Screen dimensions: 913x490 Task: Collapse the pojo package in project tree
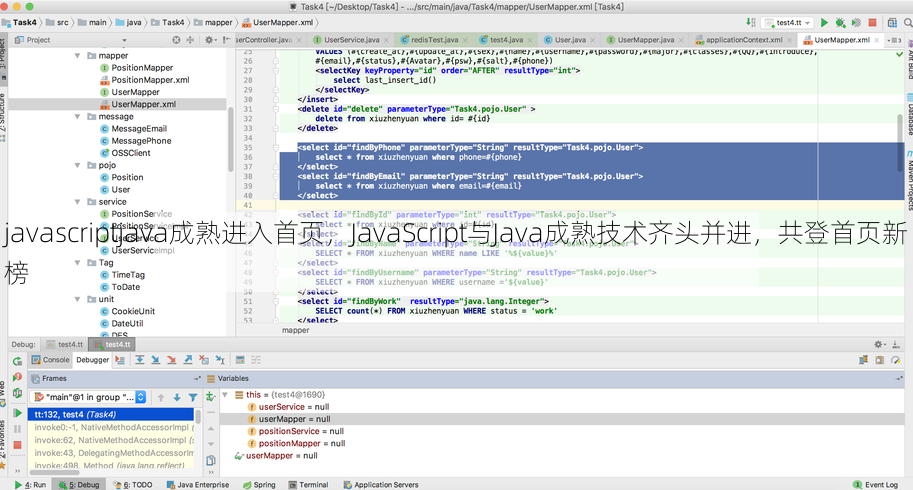pyautogui.click(x=77, y=165)
